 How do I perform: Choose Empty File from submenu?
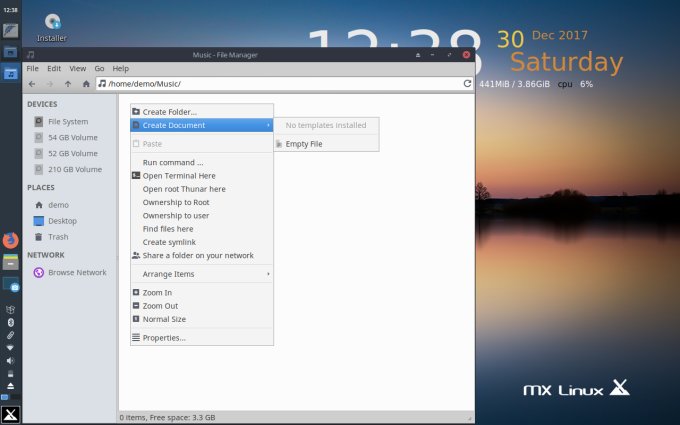326,144
